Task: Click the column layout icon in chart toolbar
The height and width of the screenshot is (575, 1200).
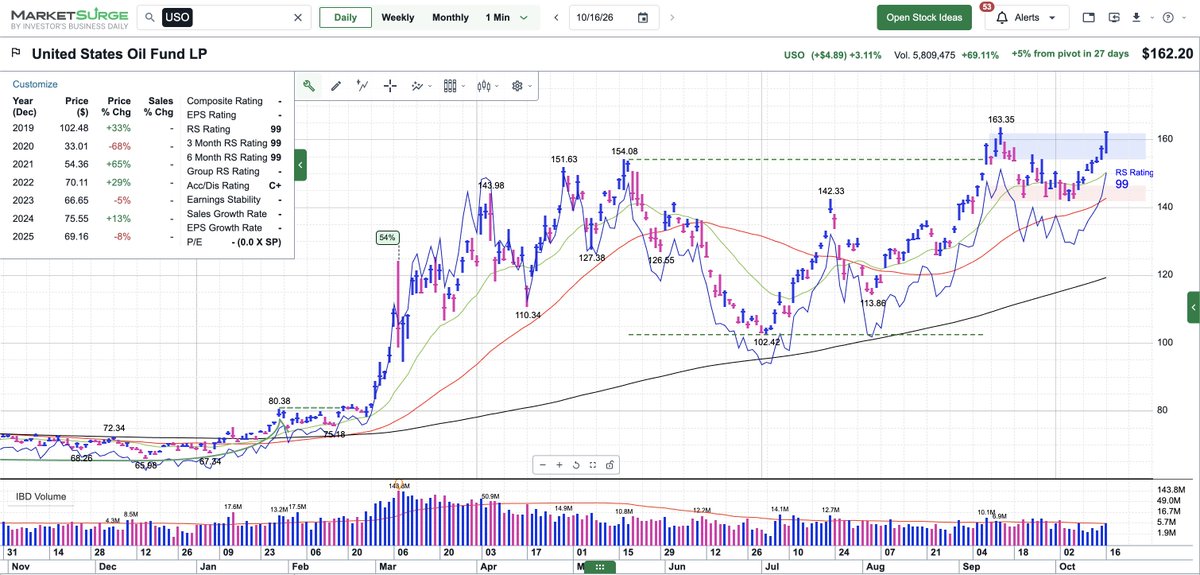Action: click(450, 86)
